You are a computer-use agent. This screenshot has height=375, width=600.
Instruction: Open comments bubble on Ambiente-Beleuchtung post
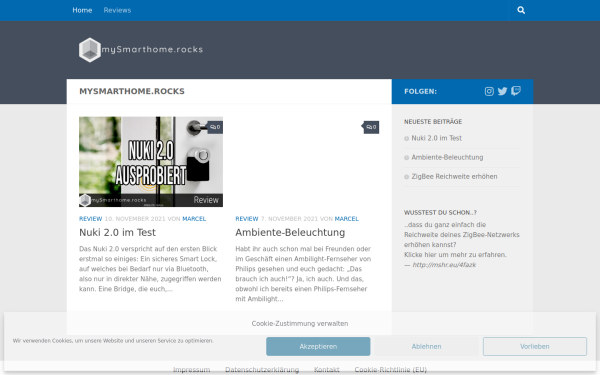click(371, 127)
